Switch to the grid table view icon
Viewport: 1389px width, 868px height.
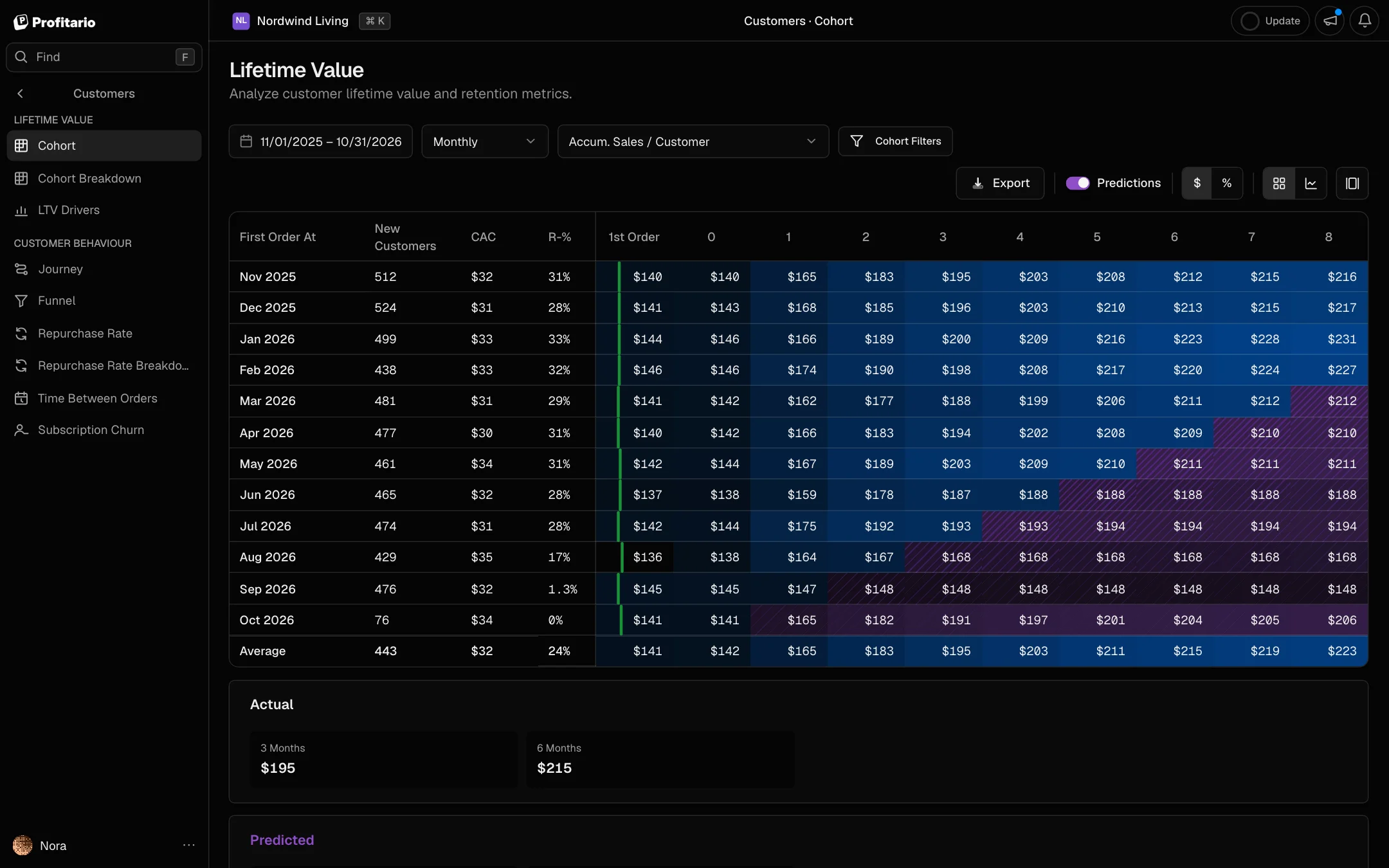[x=1279, y=184]
